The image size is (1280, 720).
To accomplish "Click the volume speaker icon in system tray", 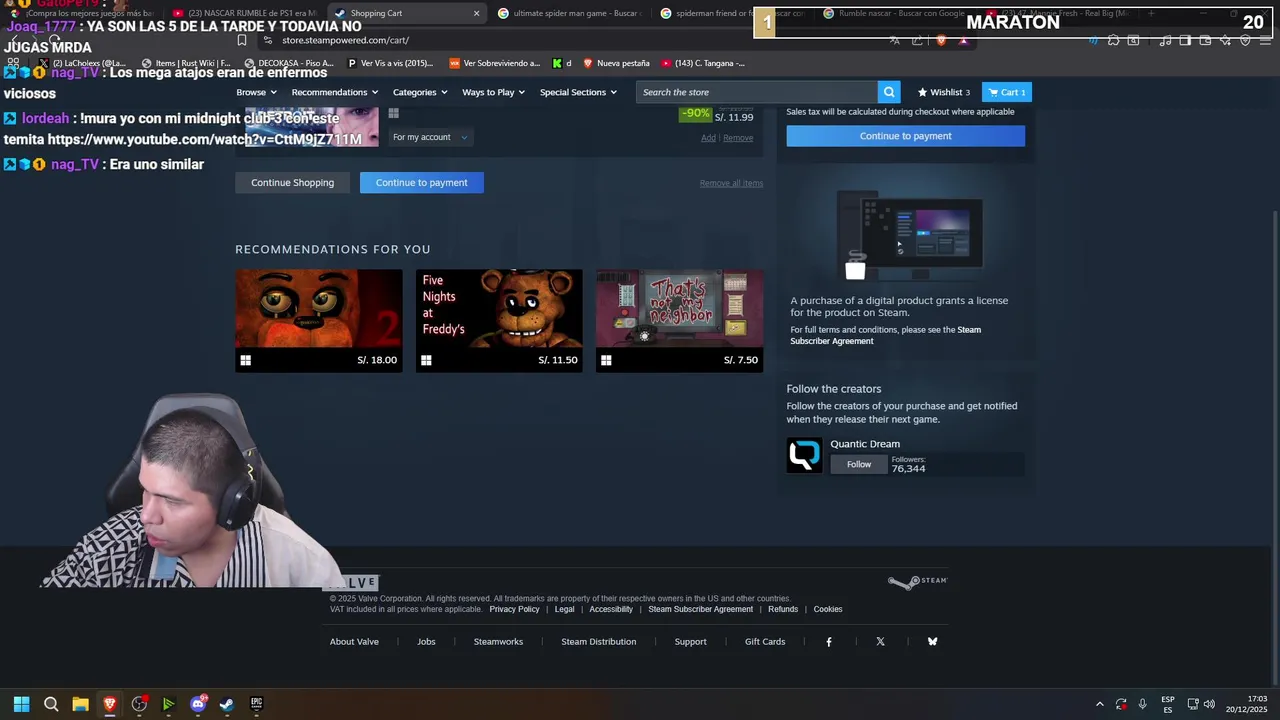I will pyautogui.click(x=1209, y=704).
